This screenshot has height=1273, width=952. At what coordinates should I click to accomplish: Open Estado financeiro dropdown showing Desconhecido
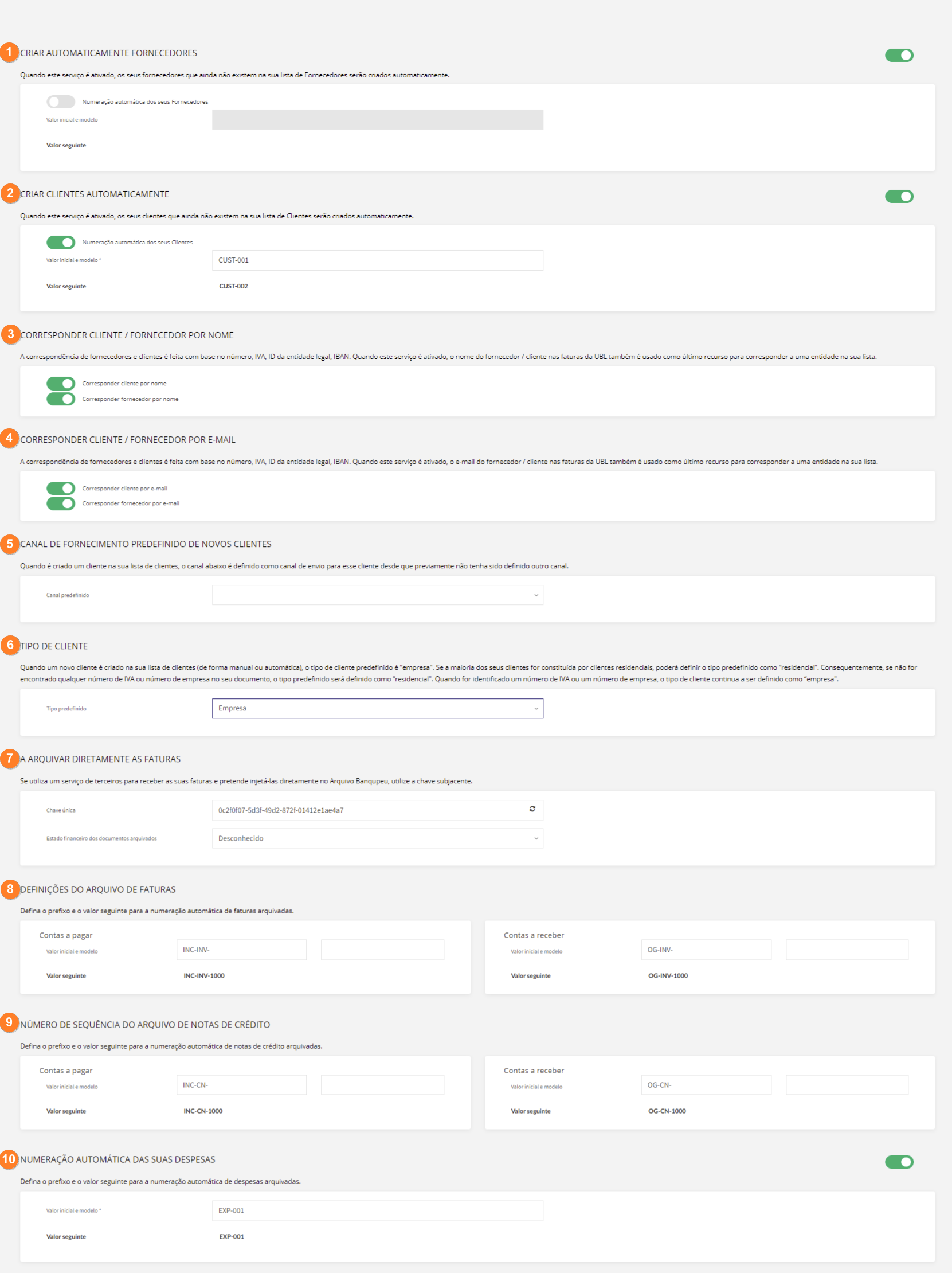pos(377,838)
